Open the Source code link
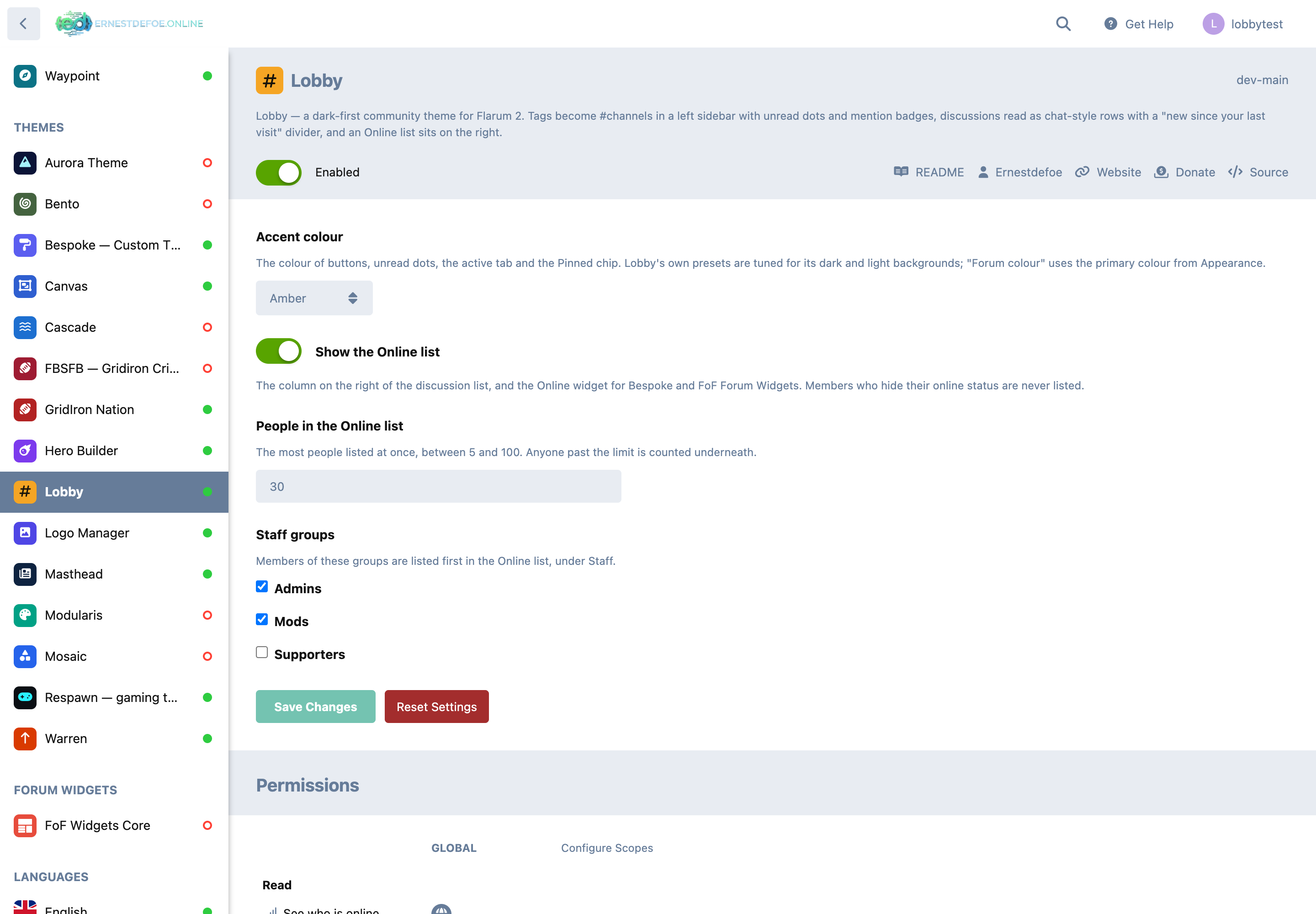Image resolution: width=1316 pixels, height=914 pixels. [x=1258, y=172]
